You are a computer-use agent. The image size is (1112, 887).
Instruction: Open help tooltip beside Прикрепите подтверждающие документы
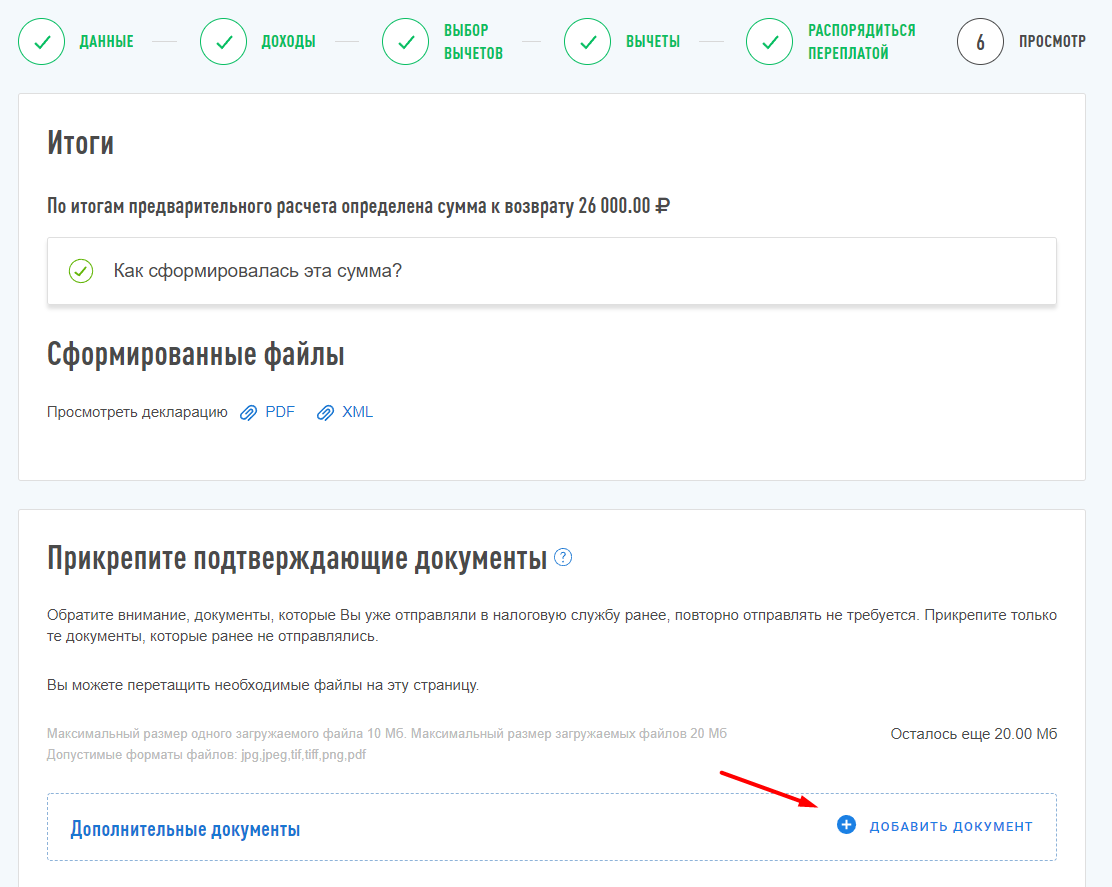click(563, 558)
